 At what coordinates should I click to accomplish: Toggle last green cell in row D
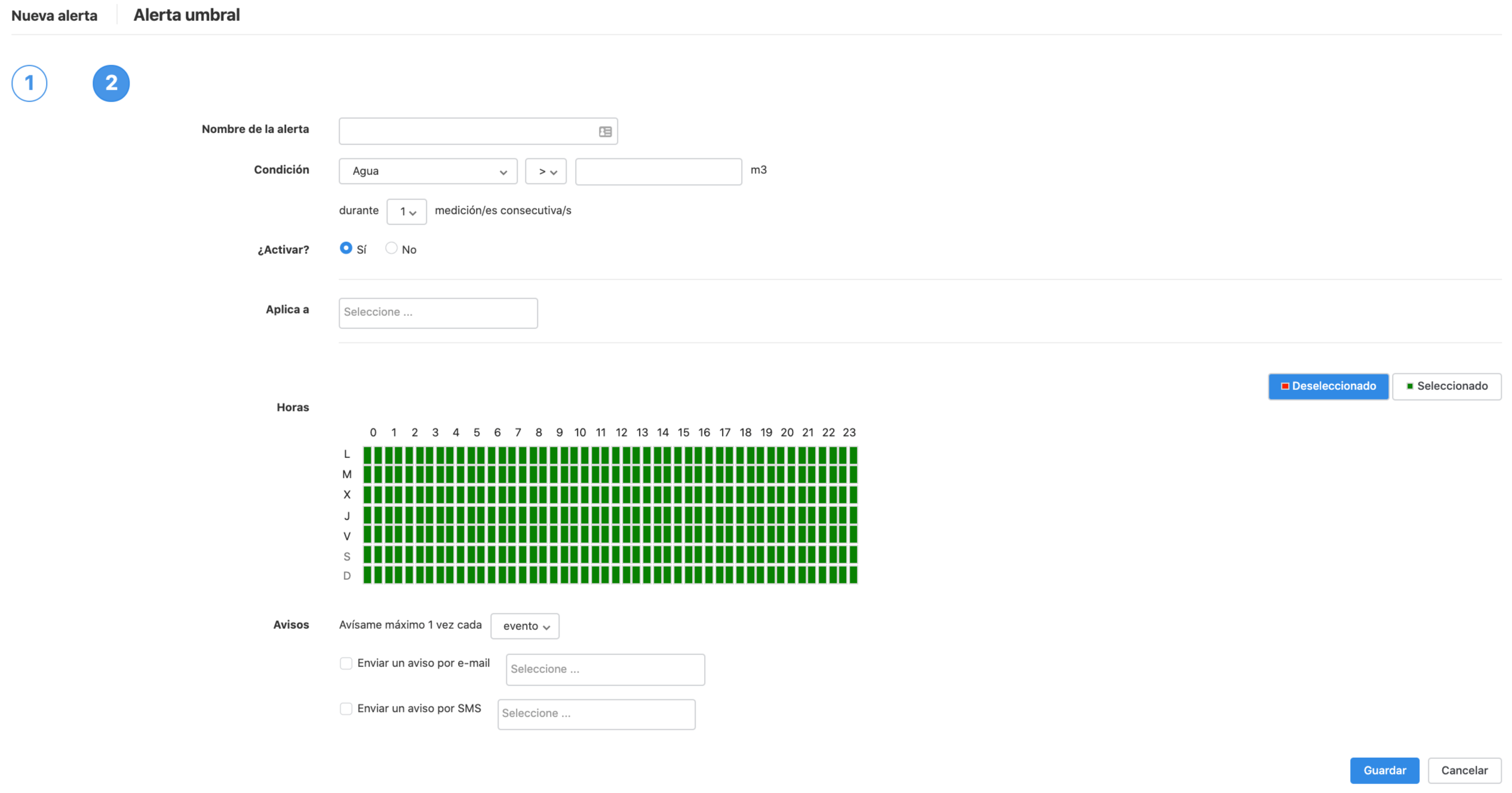click(853, 574)
